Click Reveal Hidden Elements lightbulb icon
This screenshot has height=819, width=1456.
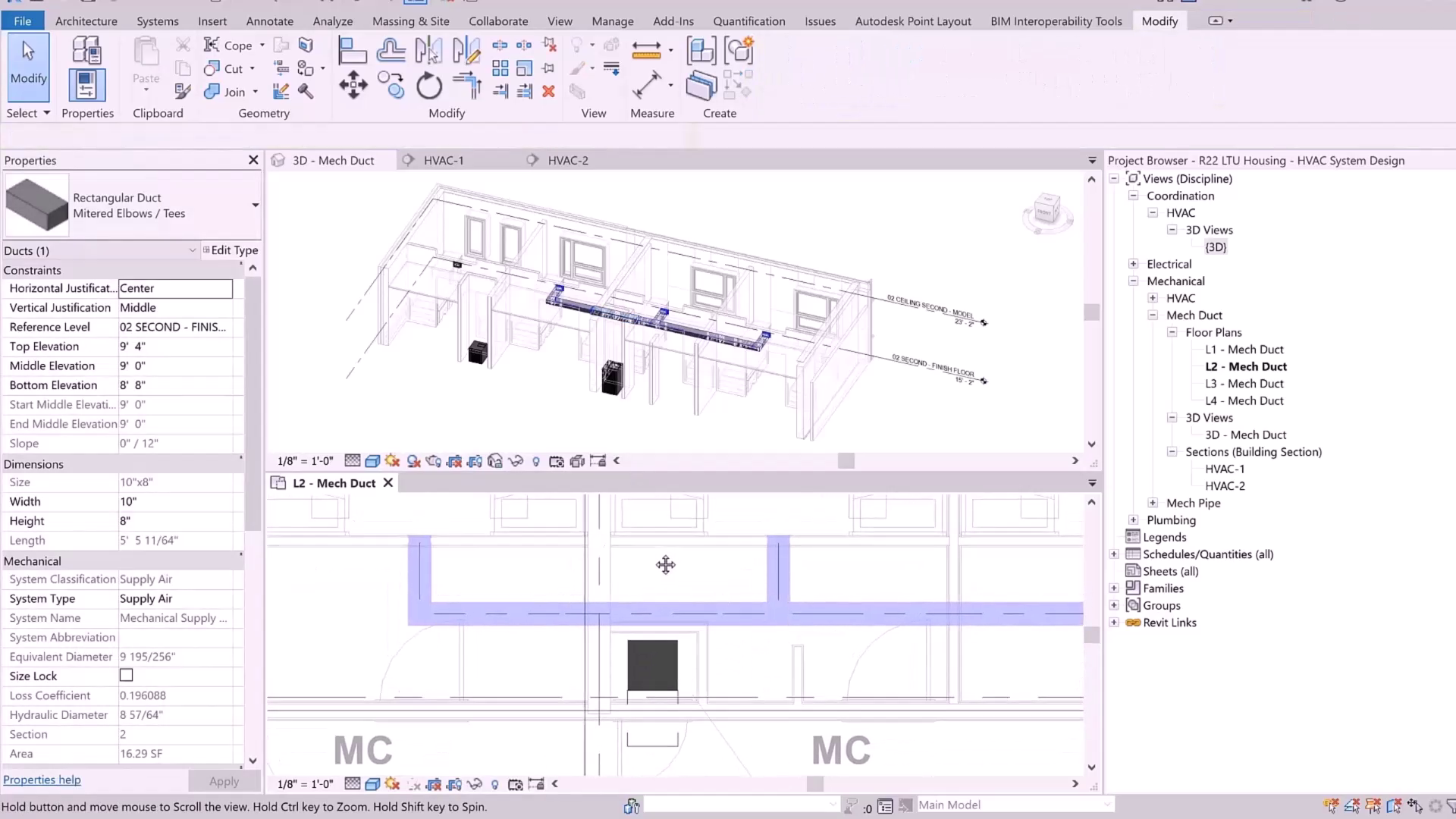(x=536, y=460)
